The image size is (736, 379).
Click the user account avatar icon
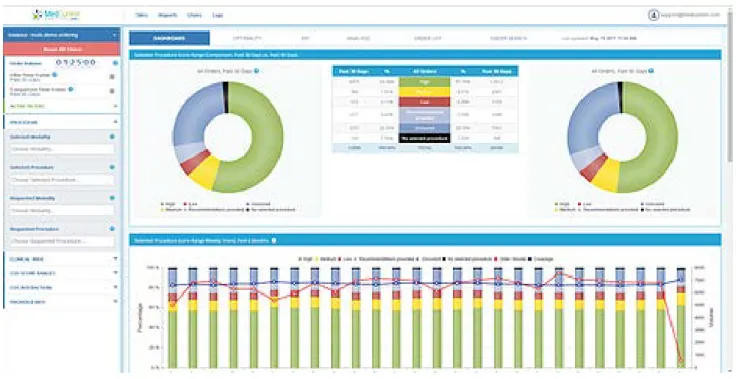click(654, 15)
